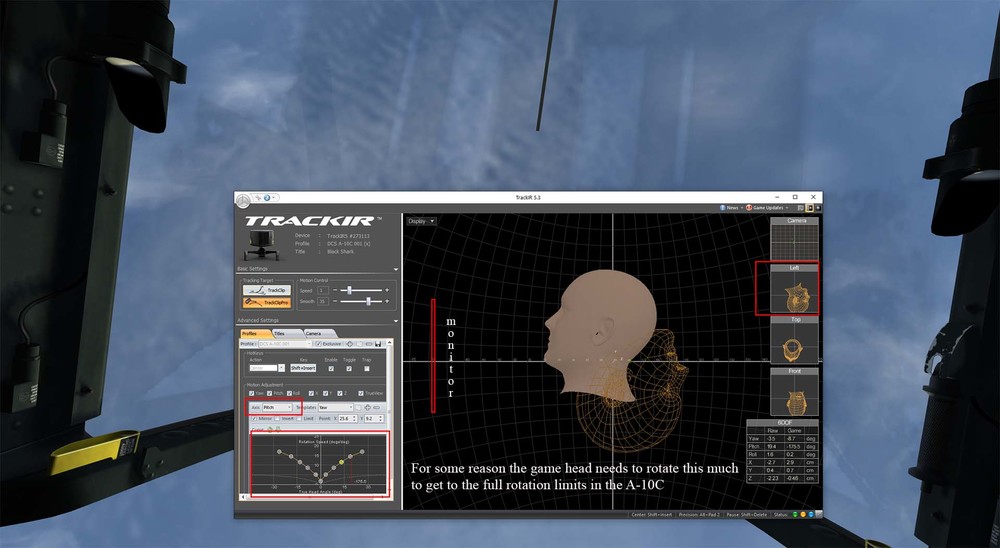
Task: Click the rename profile icon
Action: coord(369,344)
